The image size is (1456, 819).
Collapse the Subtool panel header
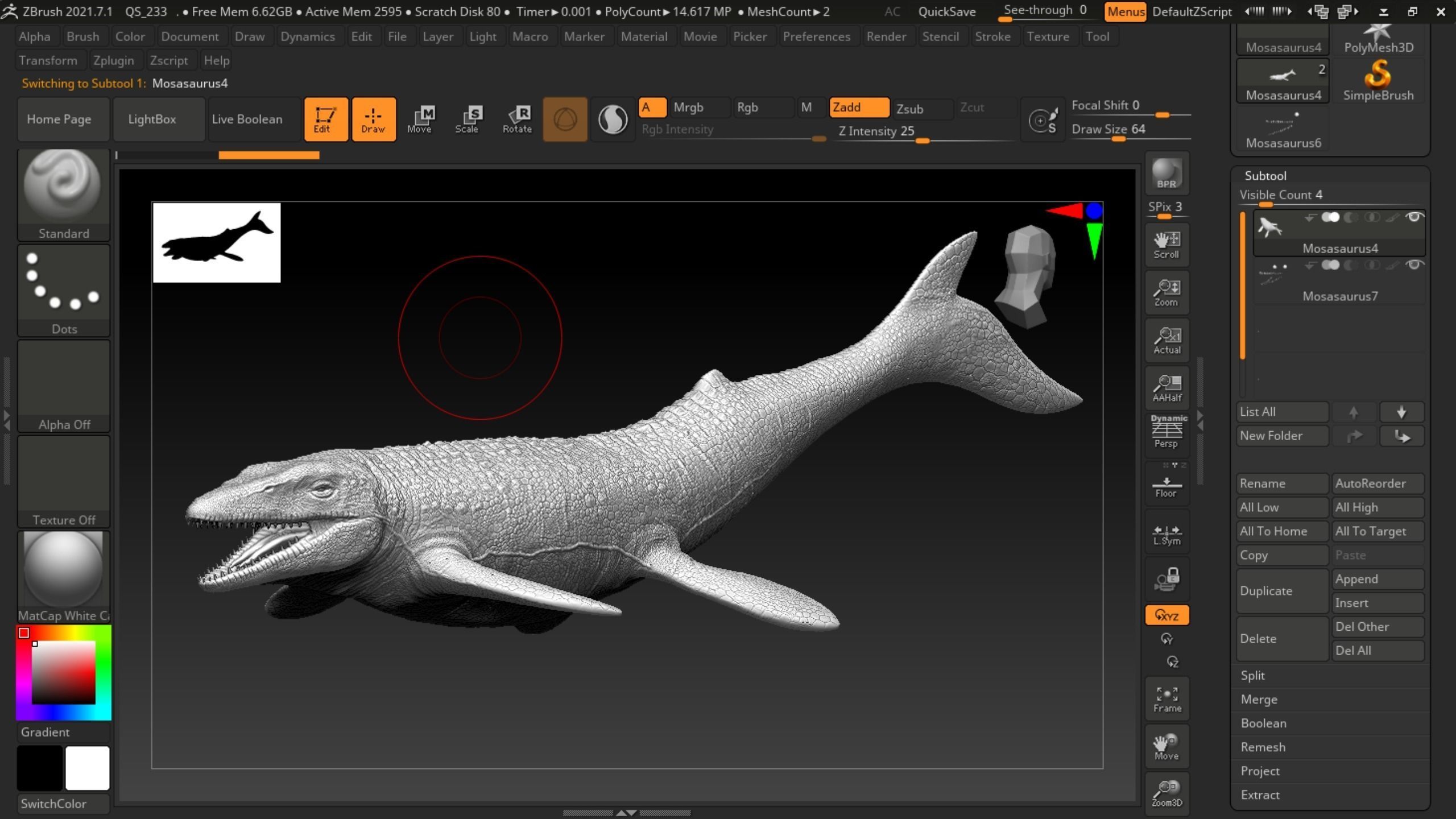(x=1265, y=176)
